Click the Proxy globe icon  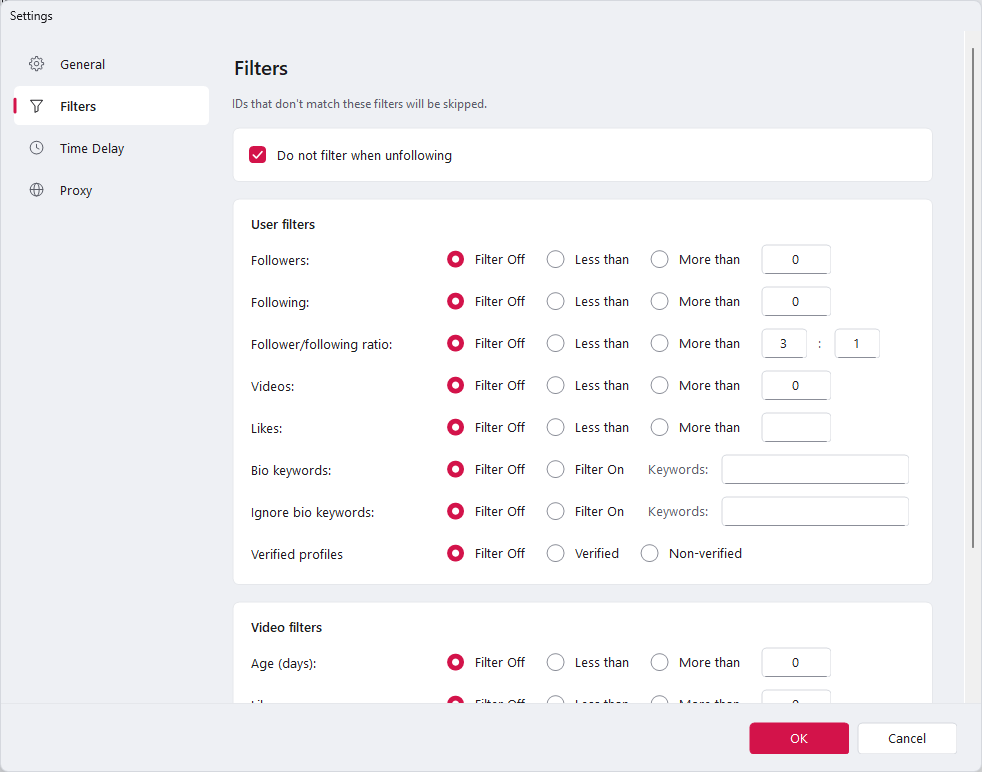(x=36, y=190)
